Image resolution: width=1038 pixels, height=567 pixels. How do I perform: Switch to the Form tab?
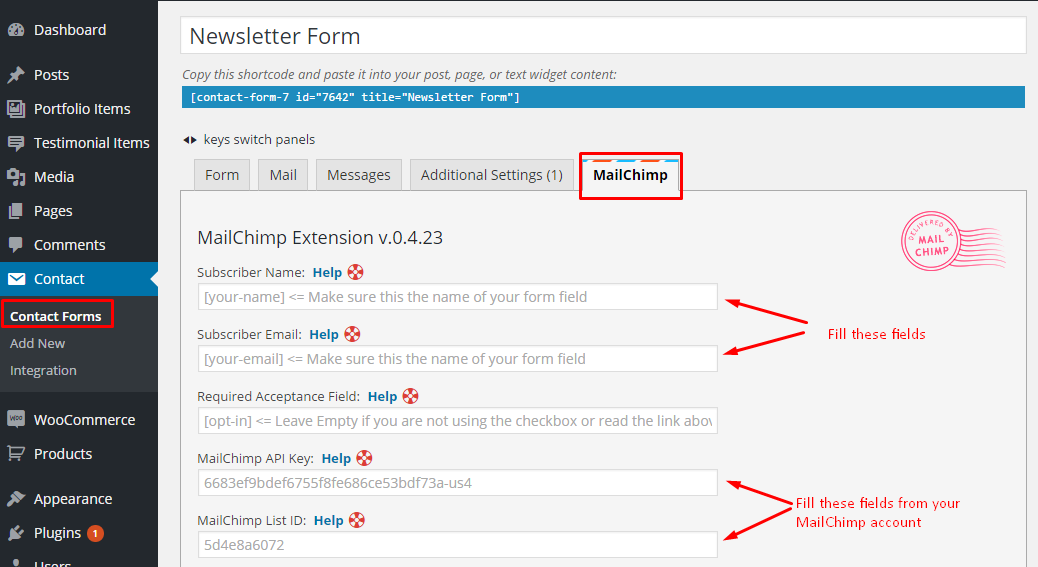pos(222,175)
